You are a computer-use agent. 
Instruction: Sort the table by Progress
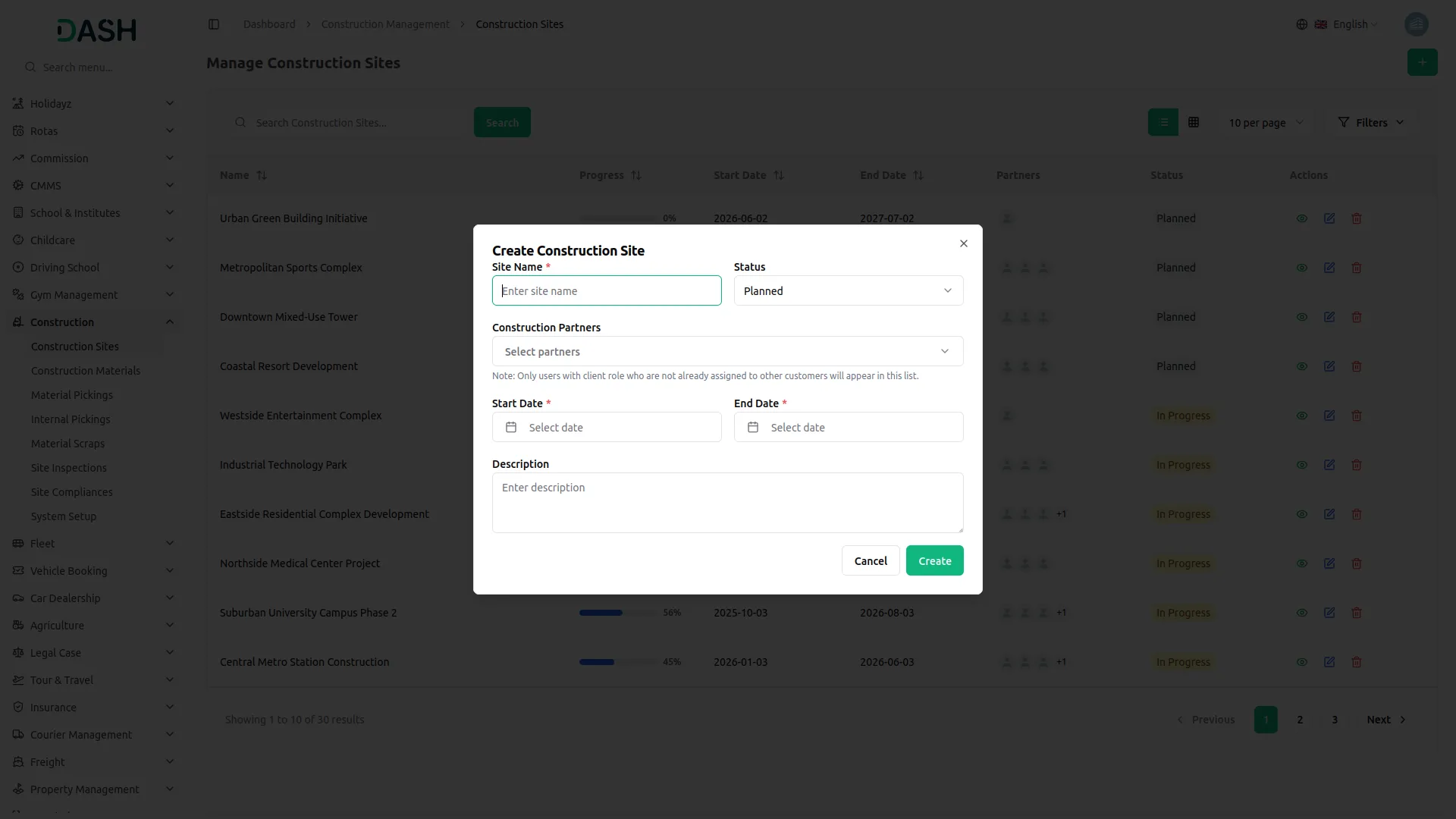tap(610, 175)
